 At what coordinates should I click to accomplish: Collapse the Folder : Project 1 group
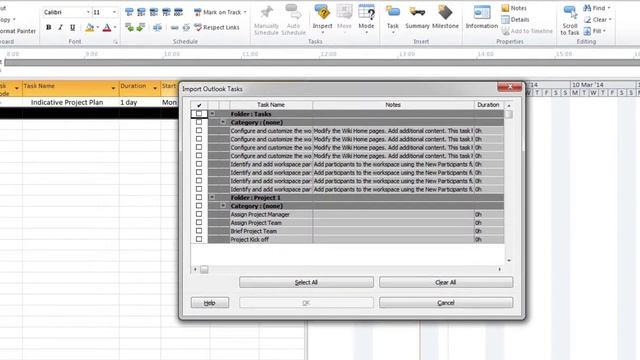pos(212,197)
